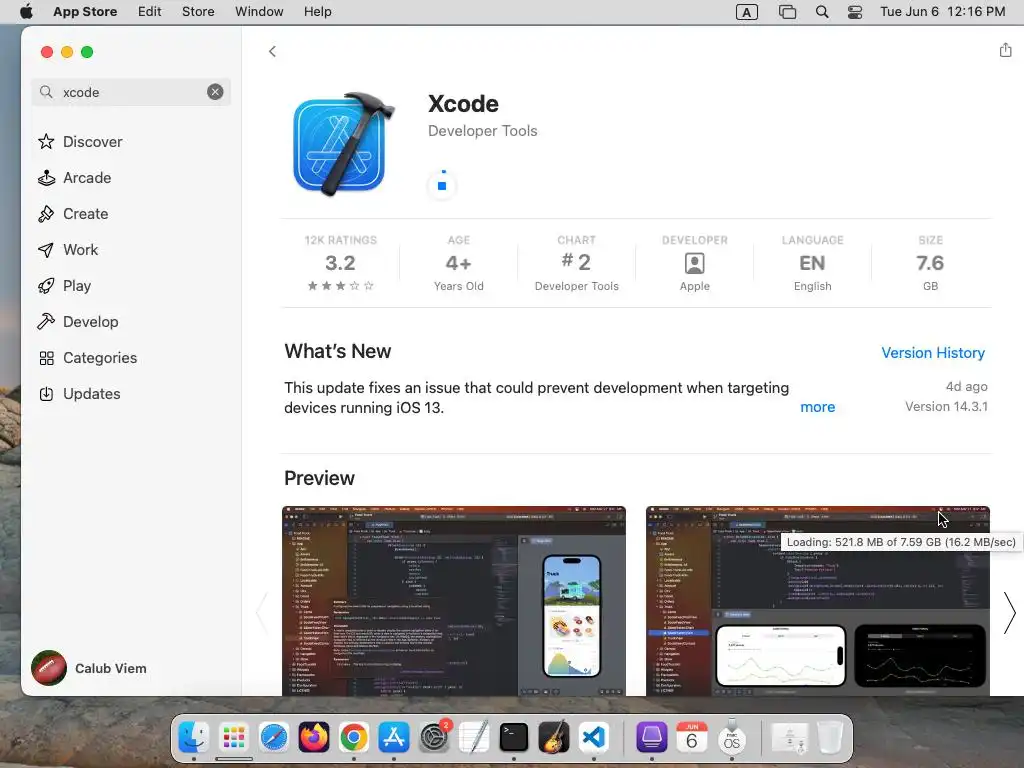Go back with the chevron arrow
The height and width of the screenshot is (768, 1024).
[272, 51]
